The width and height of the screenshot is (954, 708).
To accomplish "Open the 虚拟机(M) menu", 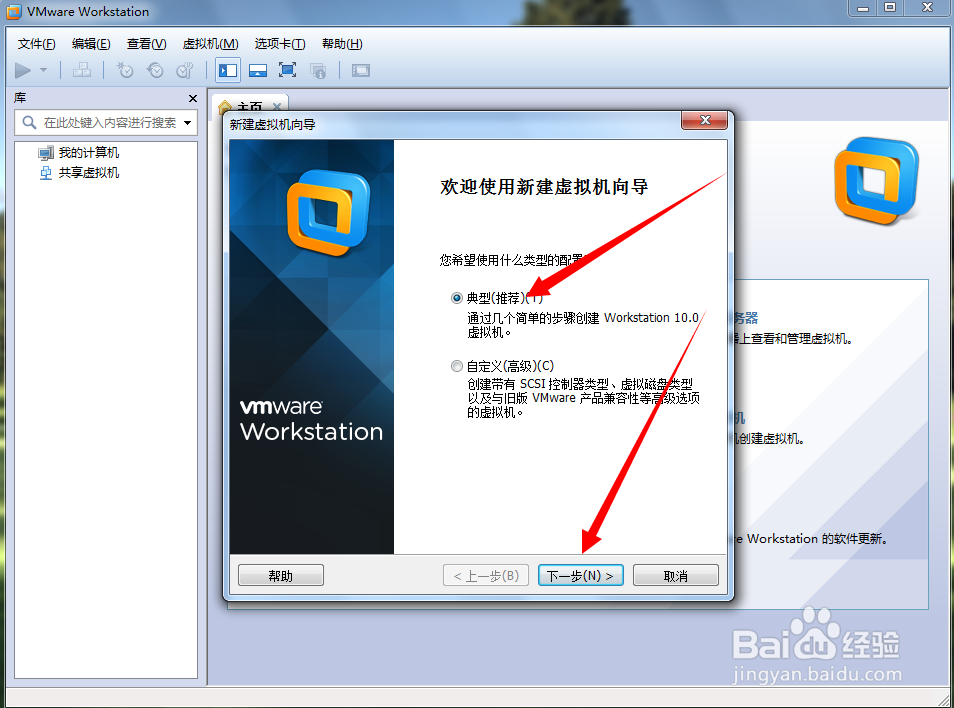I will (209, 43).
